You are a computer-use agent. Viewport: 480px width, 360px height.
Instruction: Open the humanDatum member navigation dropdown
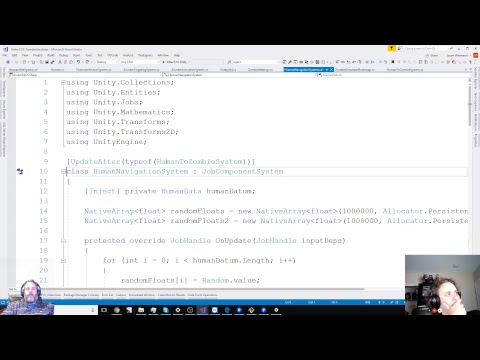coord(394,75)
